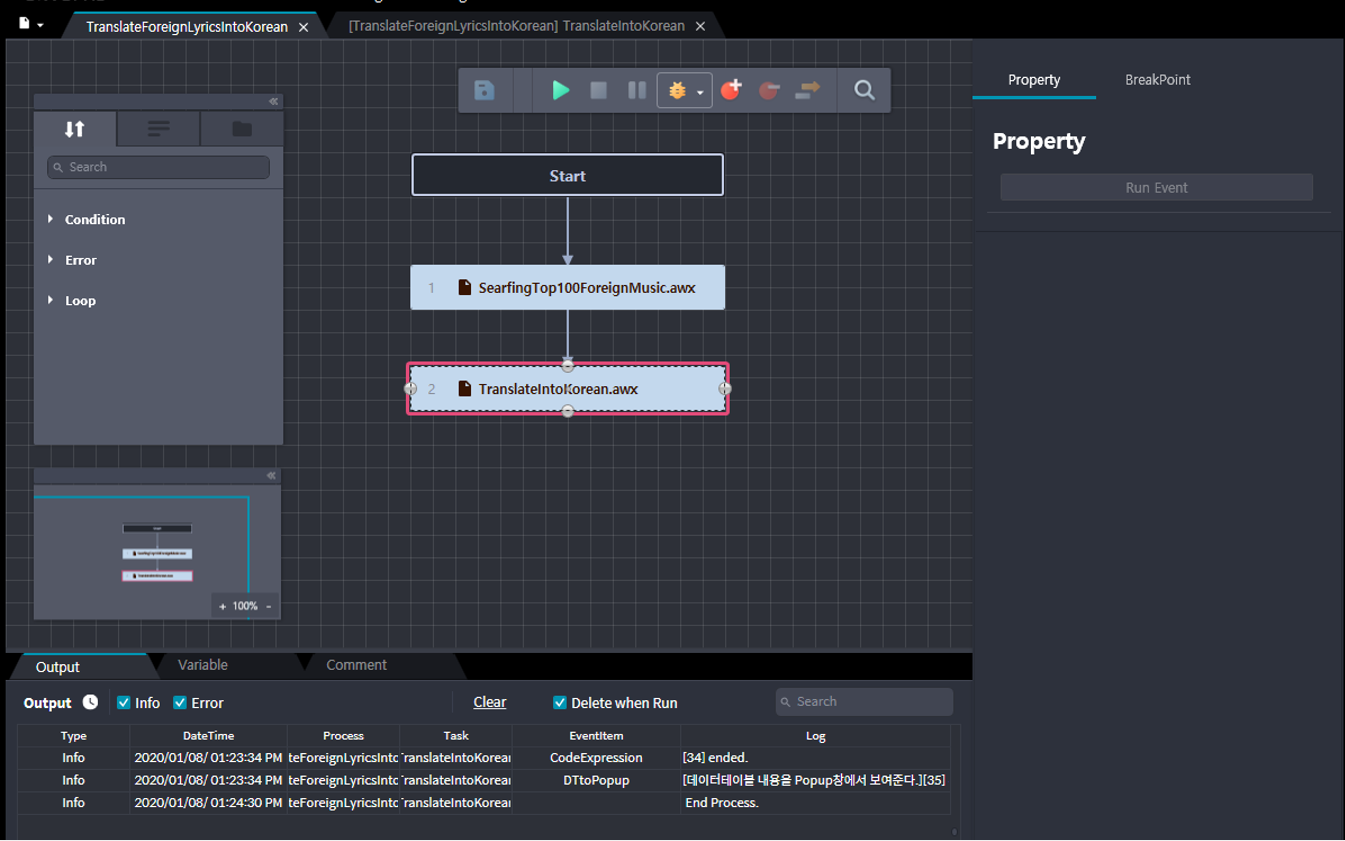Click the pause button in the toolbar
The image size is (1345, 841).
pyautogui.click(x=637, y=91)
